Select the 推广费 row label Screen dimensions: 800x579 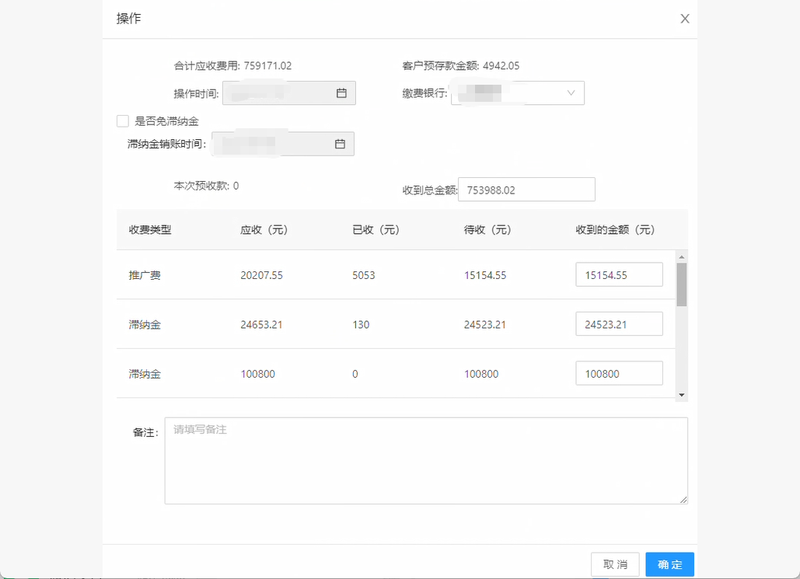click(x=145, y=275)
